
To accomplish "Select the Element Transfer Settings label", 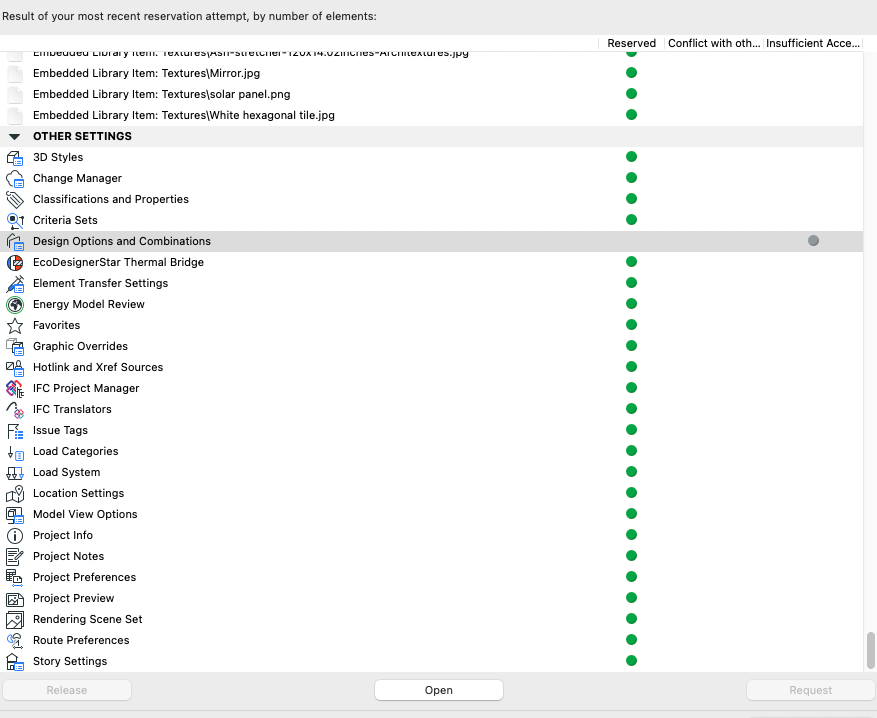I will point(101,284).
